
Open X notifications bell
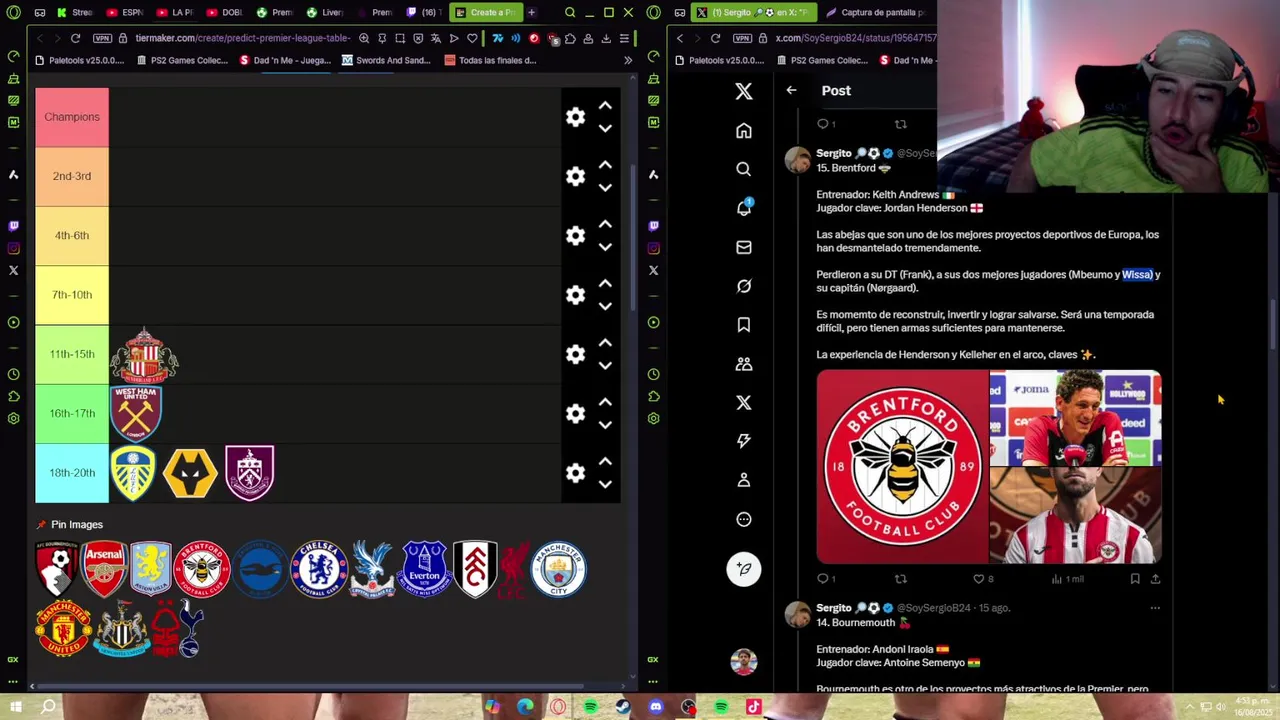click(743, 208)
